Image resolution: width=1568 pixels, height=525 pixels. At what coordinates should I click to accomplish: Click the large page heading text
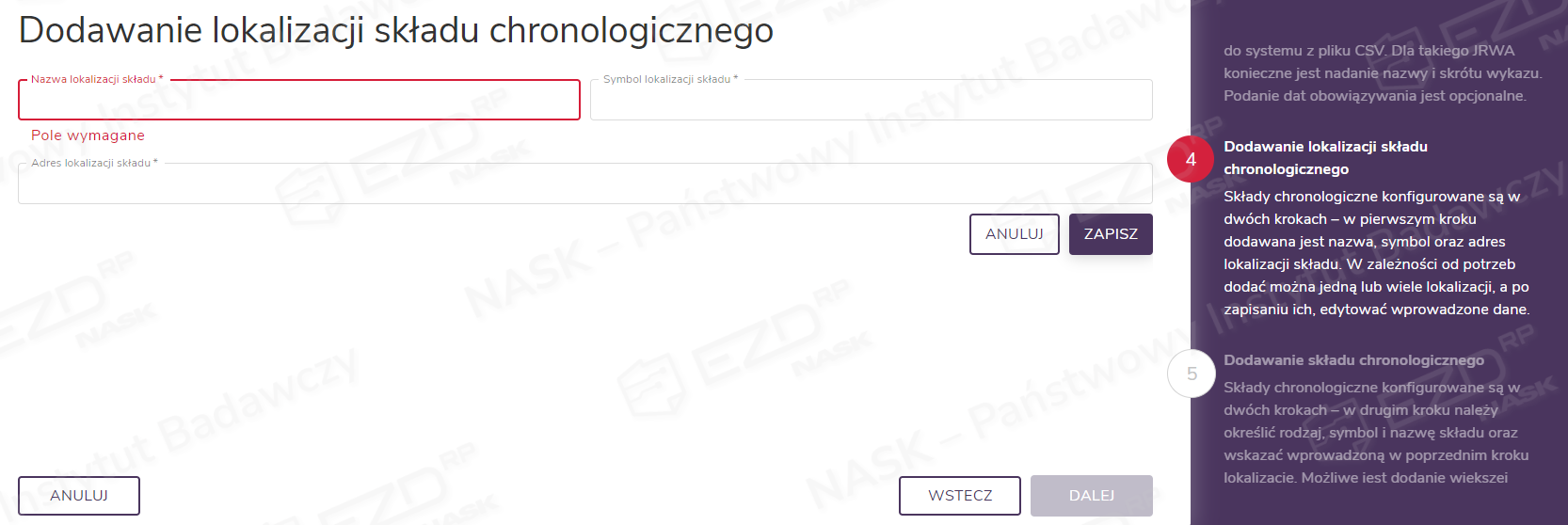(x=395, y=30)
